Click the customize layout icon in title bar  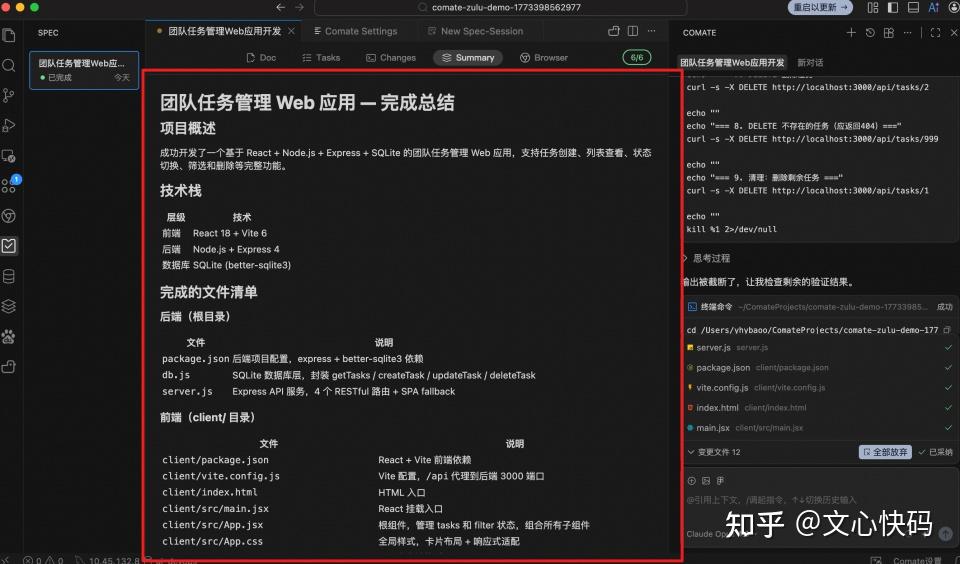(873, 7)
